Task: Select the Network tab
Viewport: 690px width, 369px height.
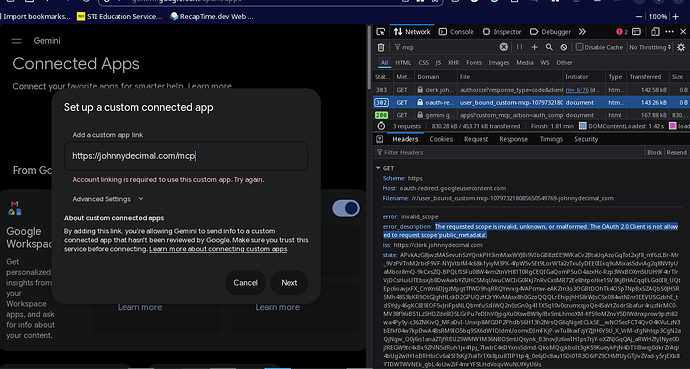Action: [x=412, y=32]
